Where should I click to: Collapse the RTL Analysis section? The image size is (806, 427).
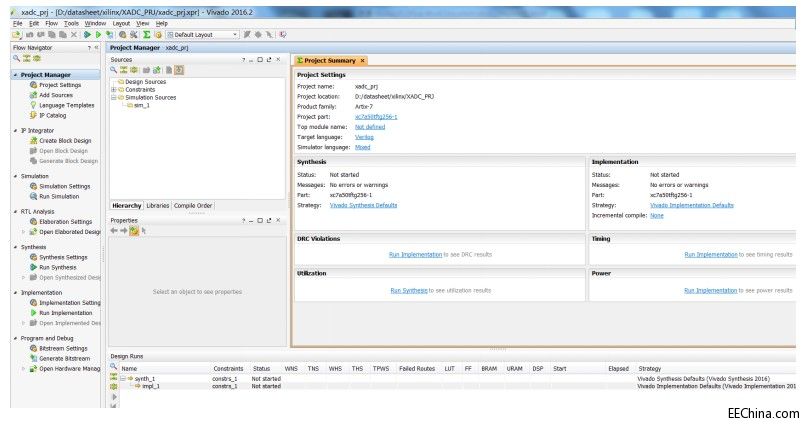point(15,212)
